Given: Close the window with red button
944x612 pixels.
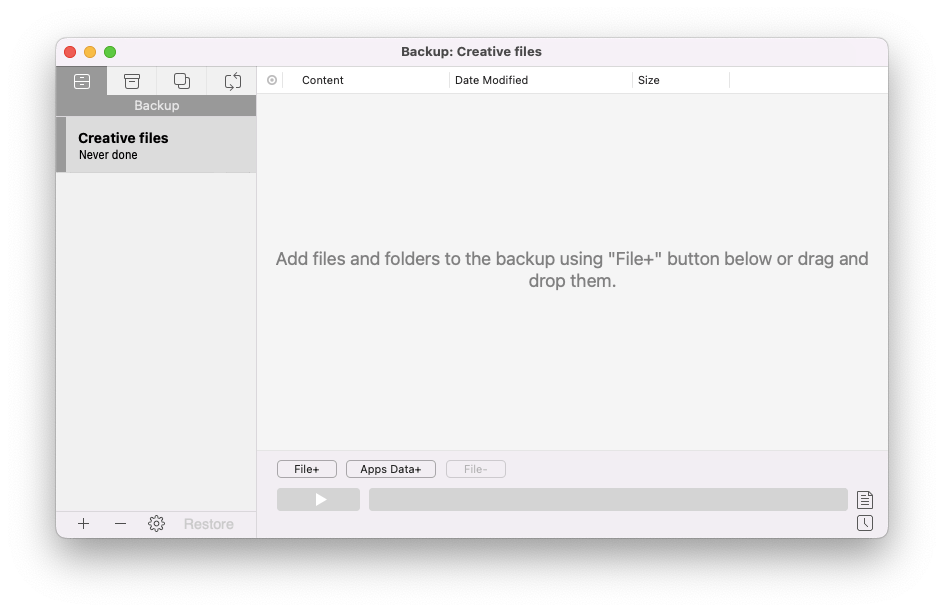Looking at the screenshot, I should point(70,52).
